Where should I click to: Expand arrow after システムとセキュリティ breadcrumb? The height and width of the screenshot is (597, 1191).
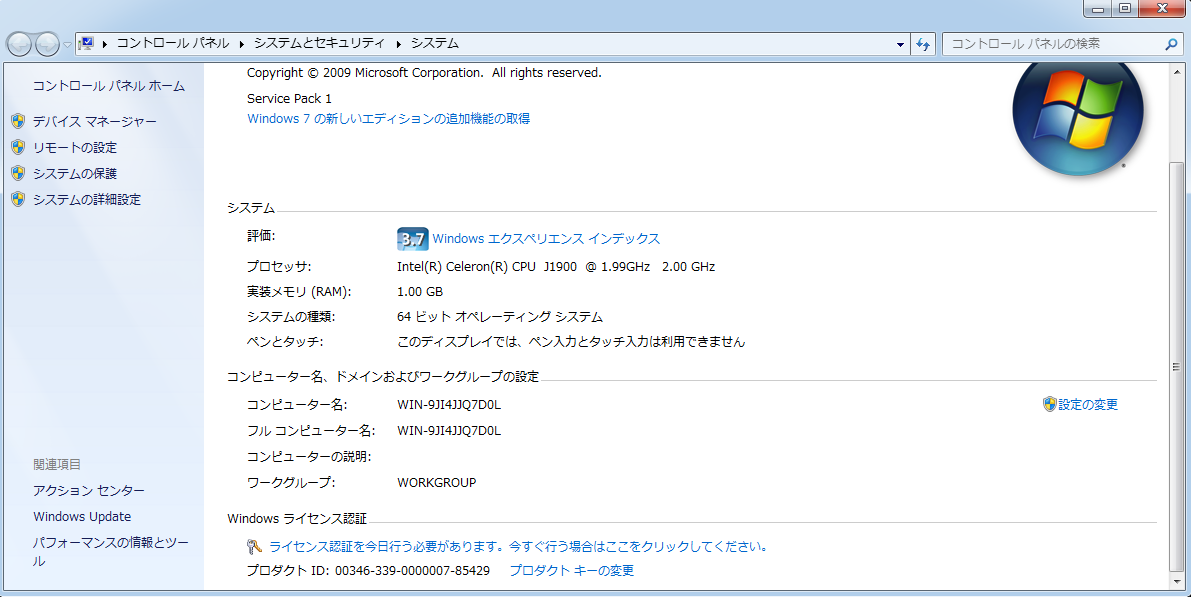[398, 44]
